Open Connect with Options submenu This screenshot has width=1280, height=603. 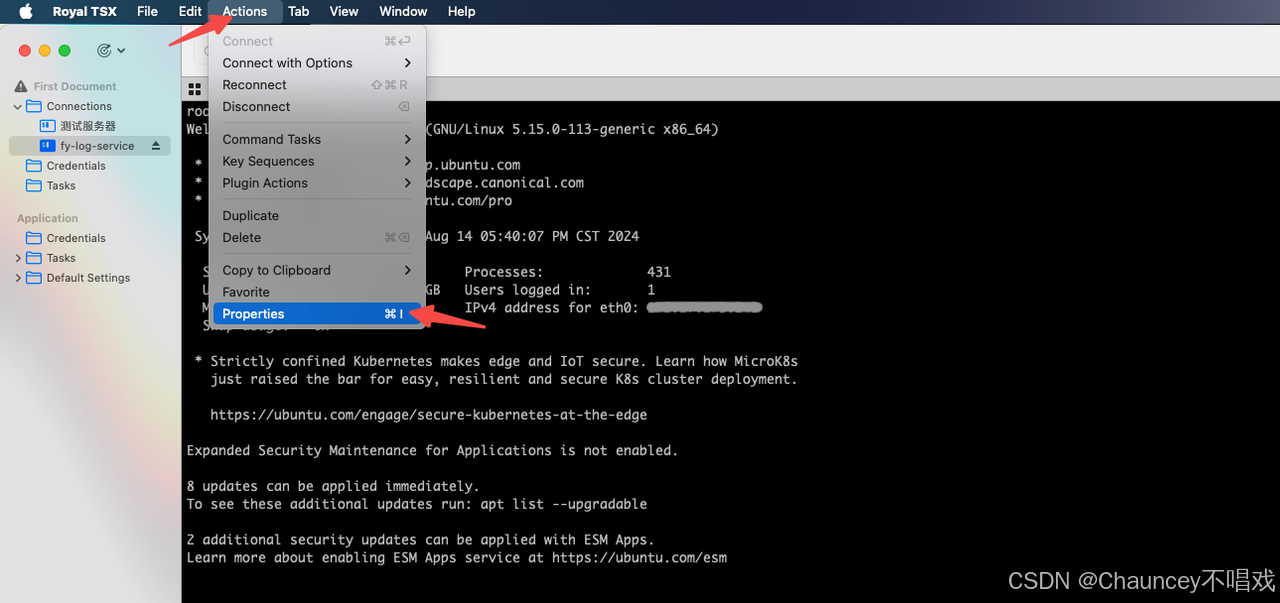point(317,63)
